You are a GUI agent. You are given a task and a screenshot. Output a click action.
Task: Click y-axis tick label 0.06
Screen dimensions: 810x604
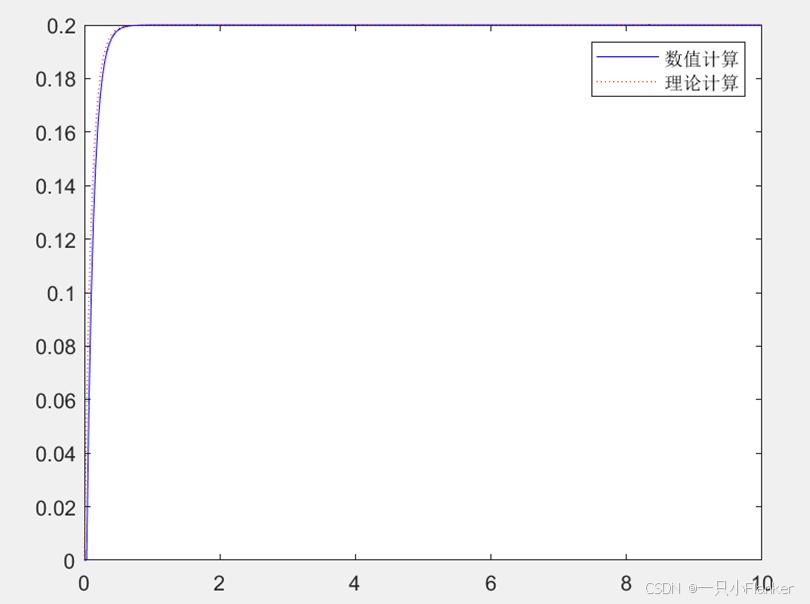[x=56, y=401]
